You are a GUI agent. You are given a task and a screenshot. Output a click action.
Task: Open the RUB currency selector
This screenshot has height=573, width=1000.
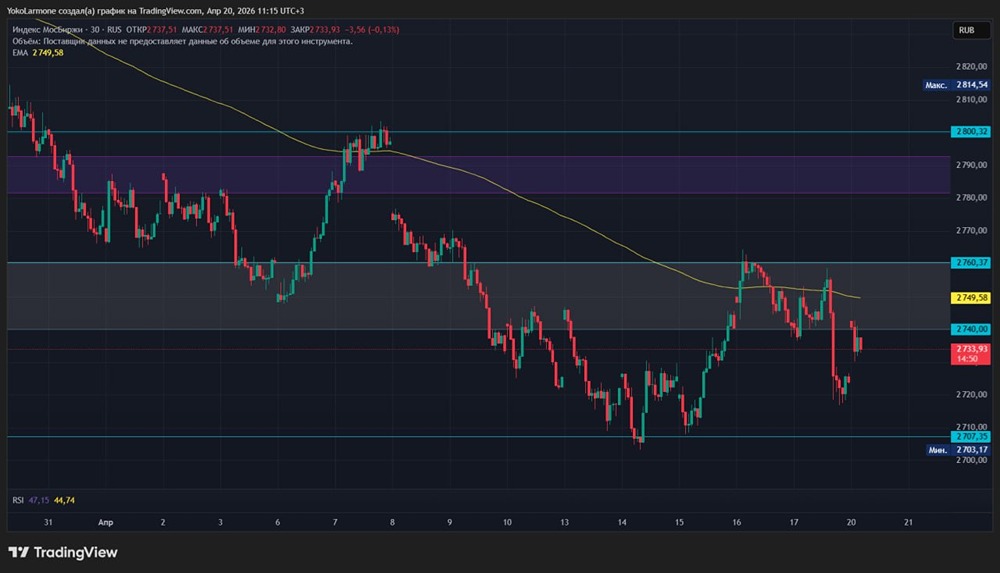[x=971, y=30]
